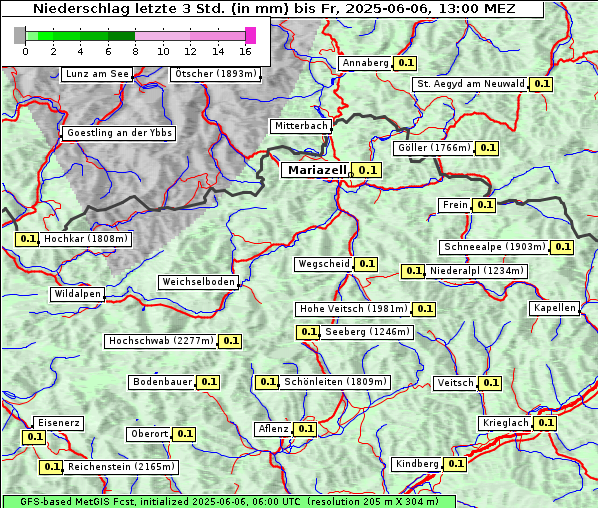Screen dimensions: 598x508
Task: Click the Kapellen label
Action: (x=555, y=308)
